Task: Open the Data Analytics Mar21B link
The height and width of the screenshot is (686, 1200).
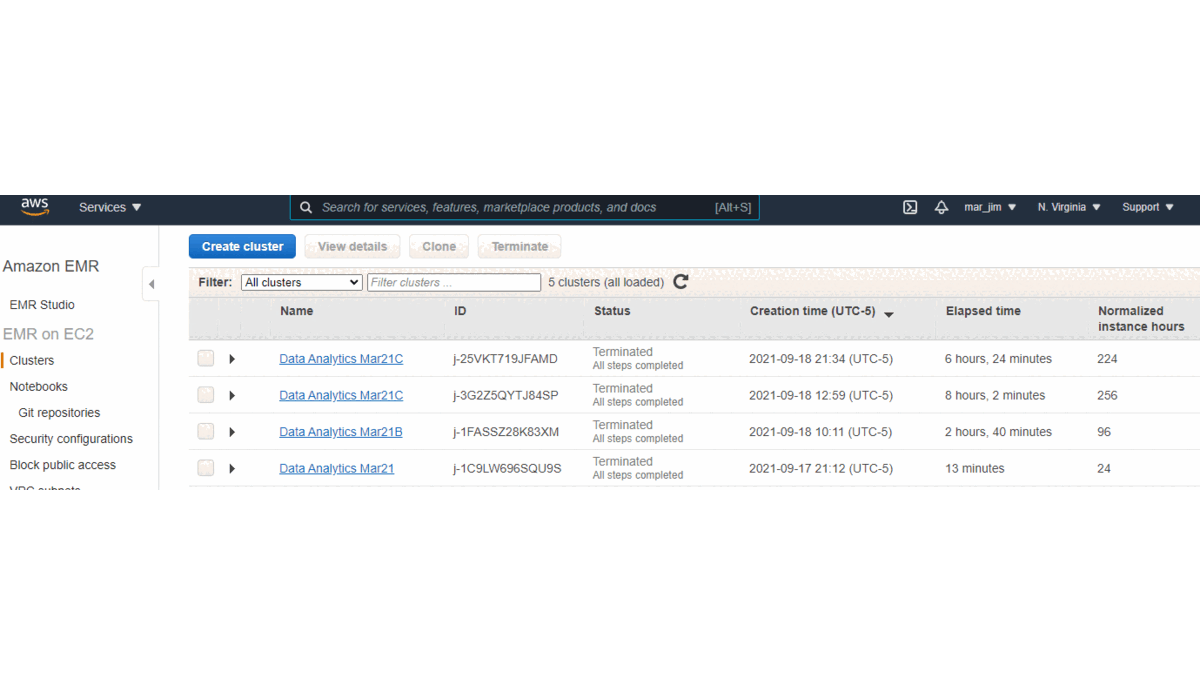Action: point(341,432)
